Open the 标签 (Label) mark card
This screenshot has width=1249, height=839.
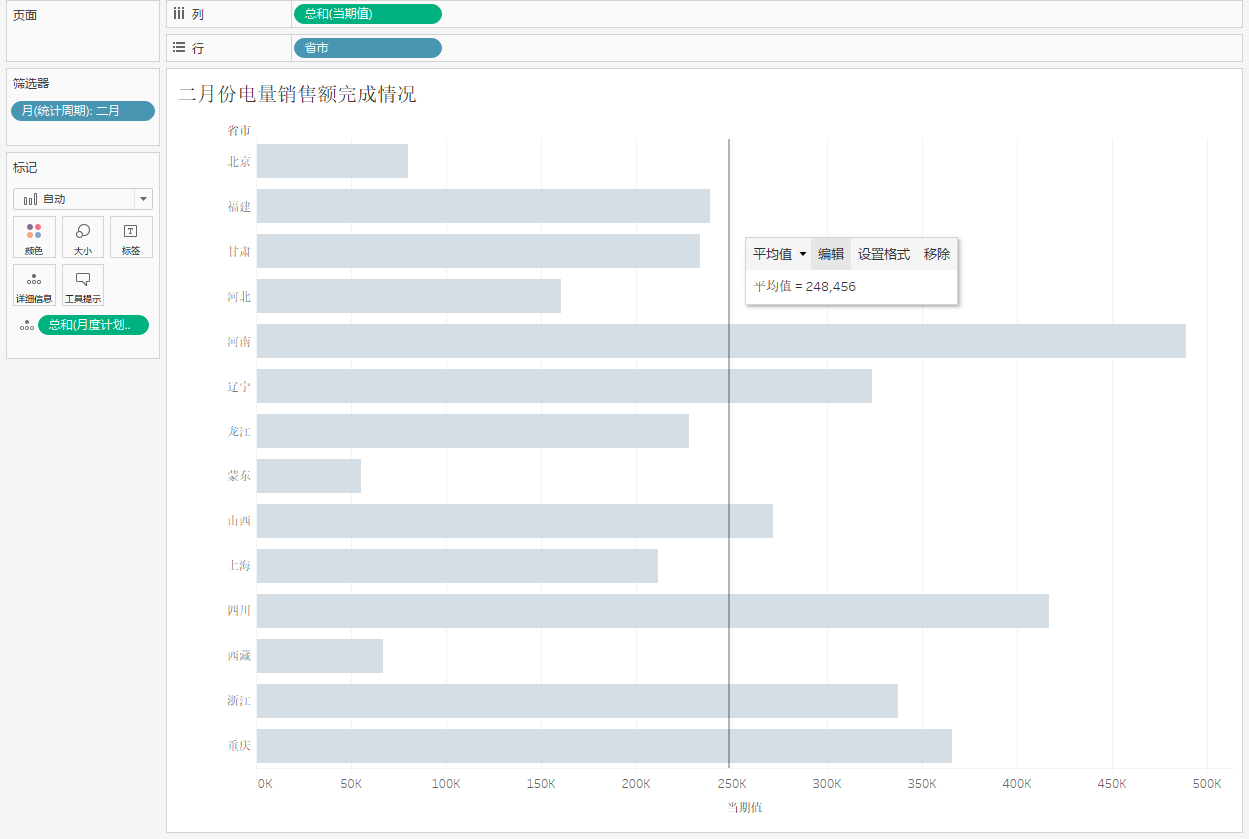pos(131,237)
